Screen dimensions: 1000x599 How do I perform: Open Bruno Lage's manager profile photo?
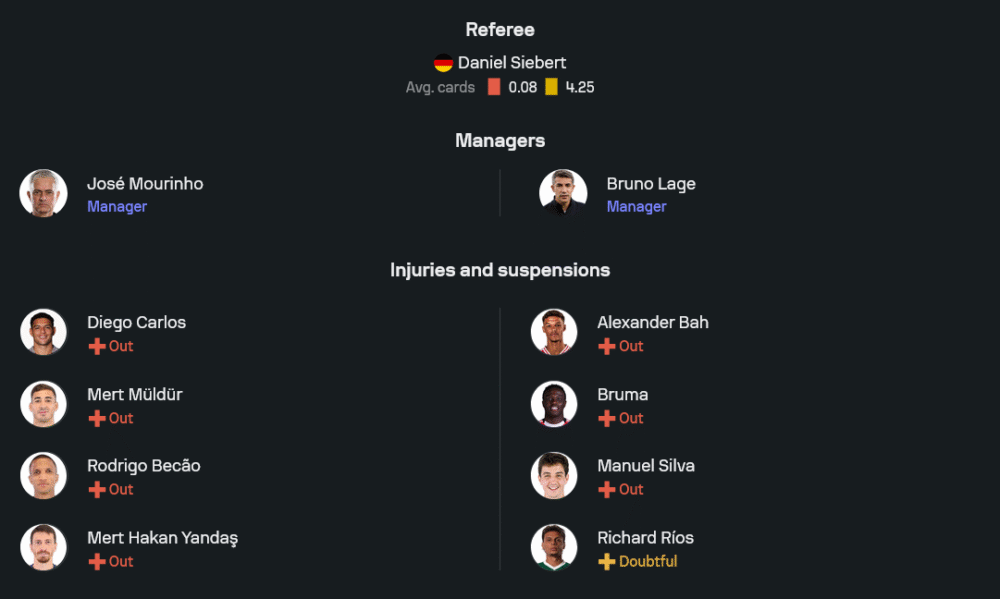[x=563, y=193]
